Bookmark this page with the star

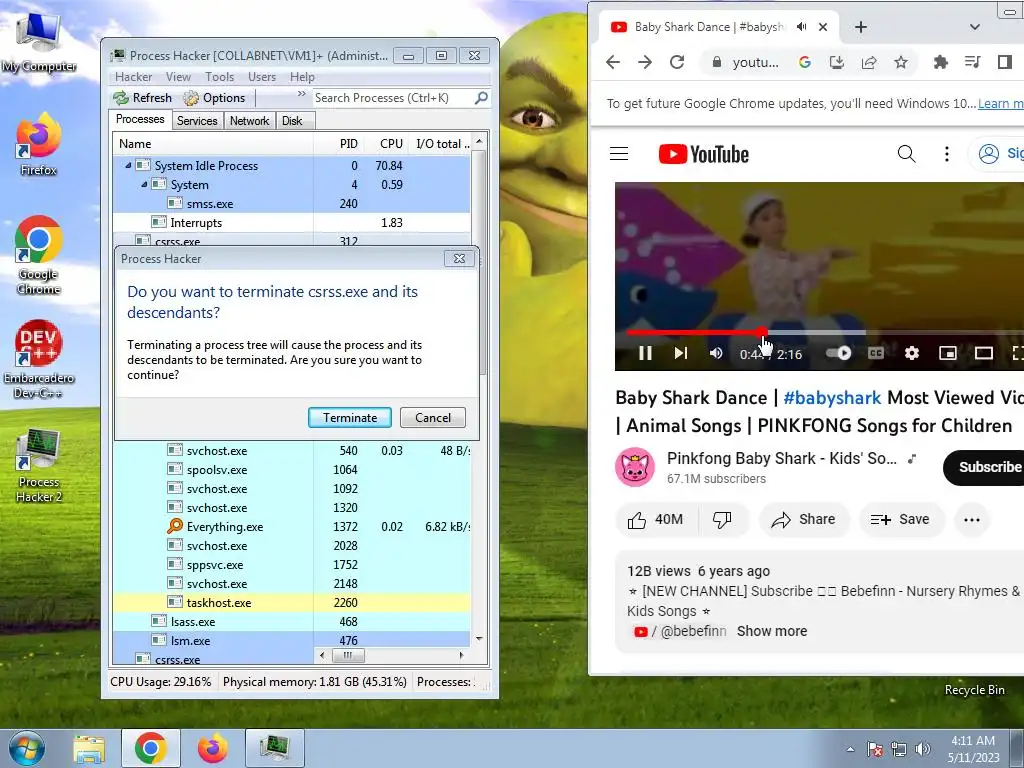tap(901, 62)
